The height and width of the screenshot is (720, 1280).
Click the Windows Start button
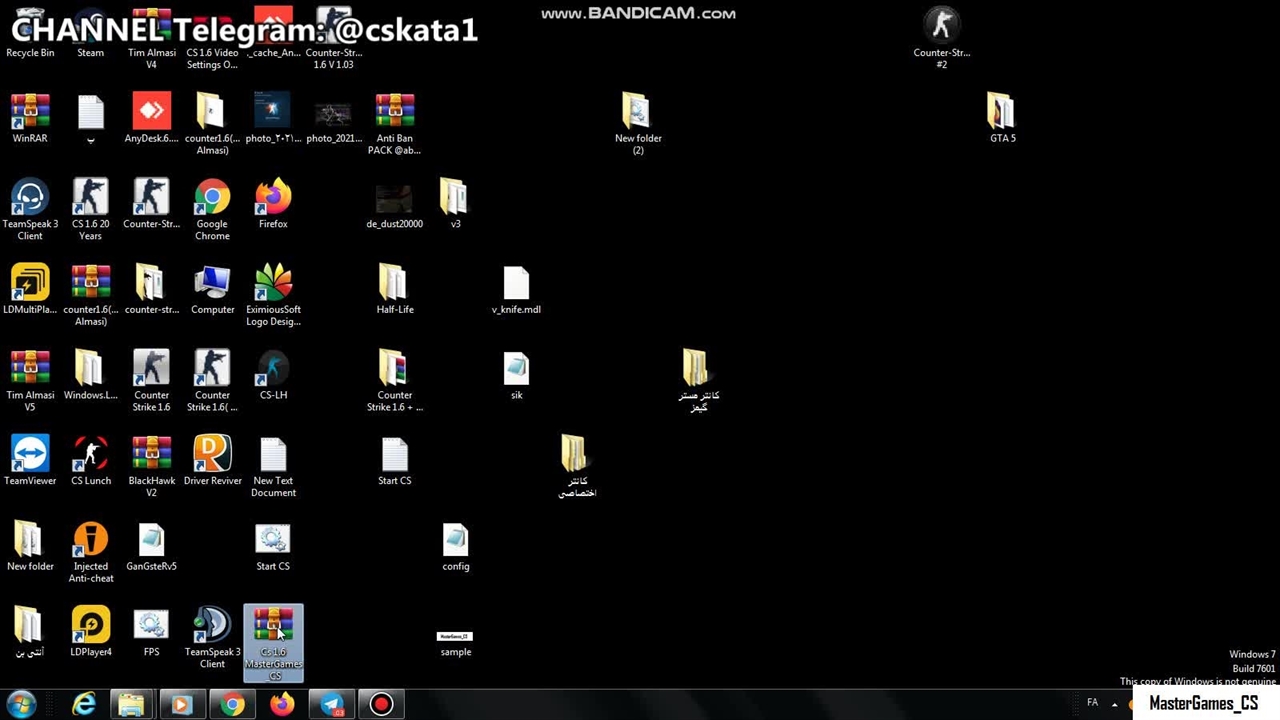pos(22,704)
